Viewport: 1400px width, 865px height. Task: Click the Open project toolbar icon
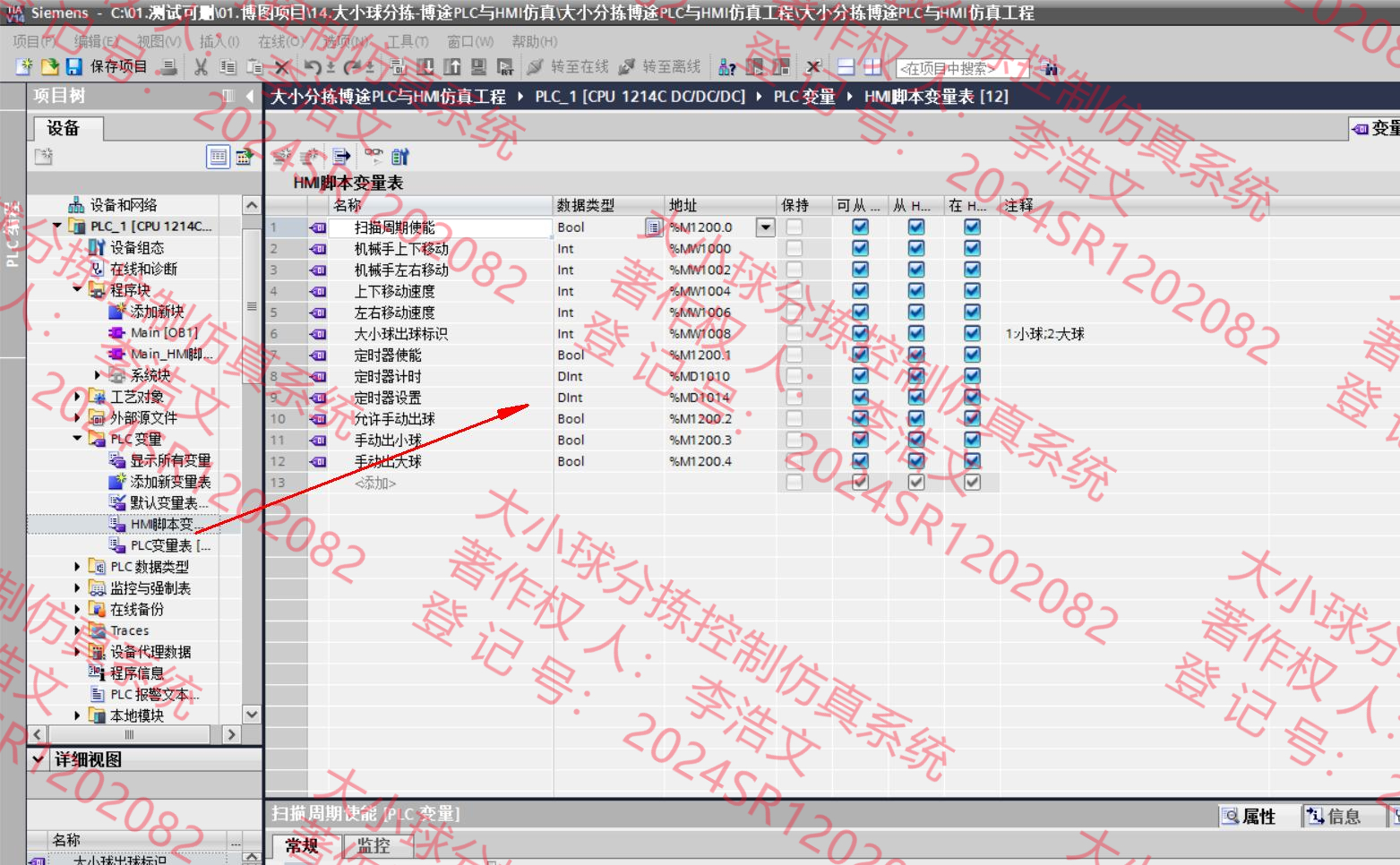[49, 67]
